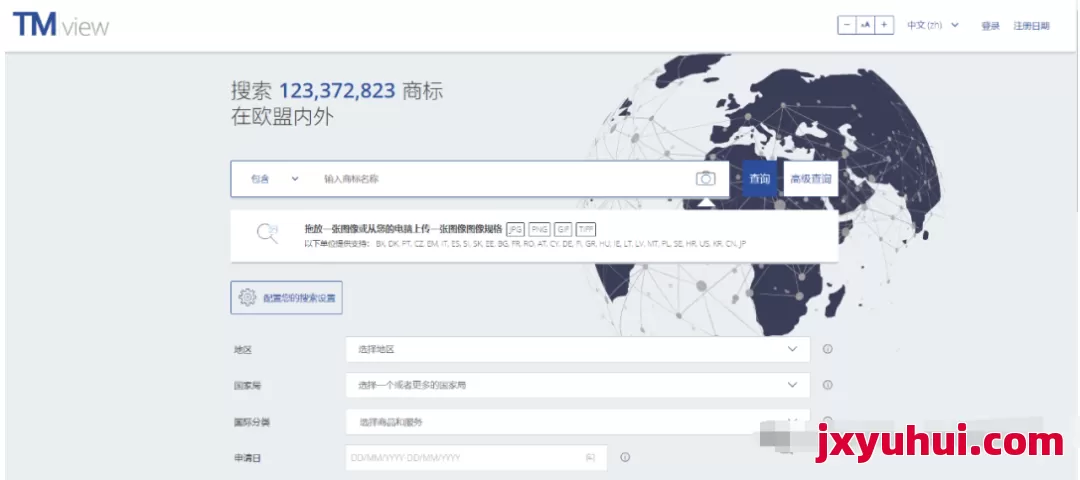Reset font size with the middle A button
Image resolution: width=1080 pixels, height=480 pixels.
coord(866,25)
